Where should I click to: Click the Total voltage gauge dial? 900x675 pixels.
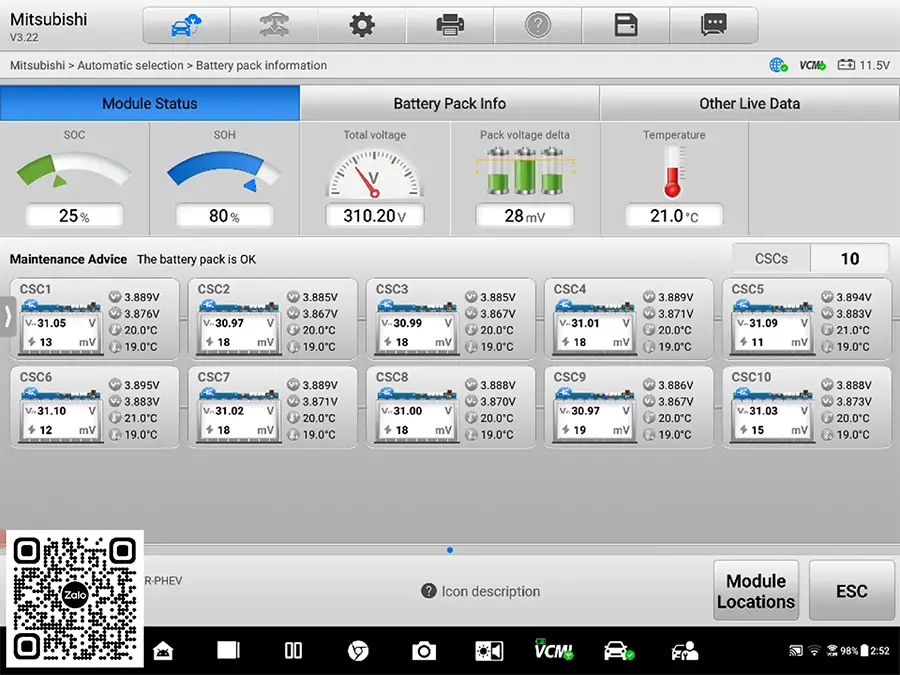375,173
